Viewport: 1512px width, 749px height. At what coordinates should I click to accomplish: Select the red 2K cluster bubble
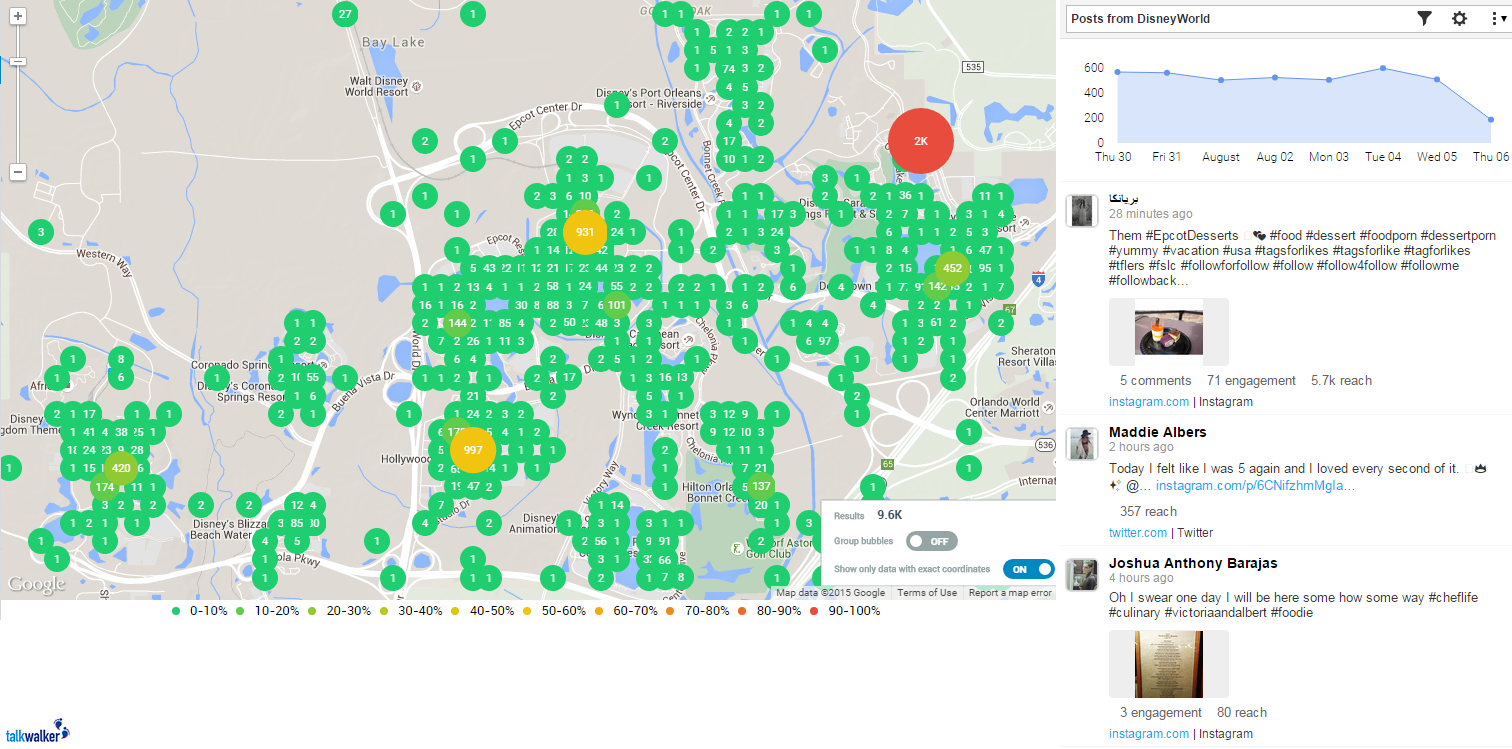tap(921, 141)
